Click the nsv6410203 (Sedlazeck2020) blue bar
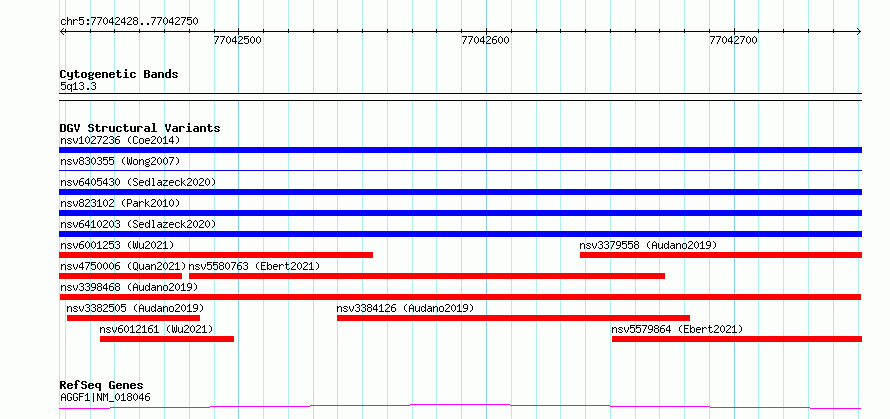Image resolution: width=890 pixels, height=419 pixels. click(460, 234)
